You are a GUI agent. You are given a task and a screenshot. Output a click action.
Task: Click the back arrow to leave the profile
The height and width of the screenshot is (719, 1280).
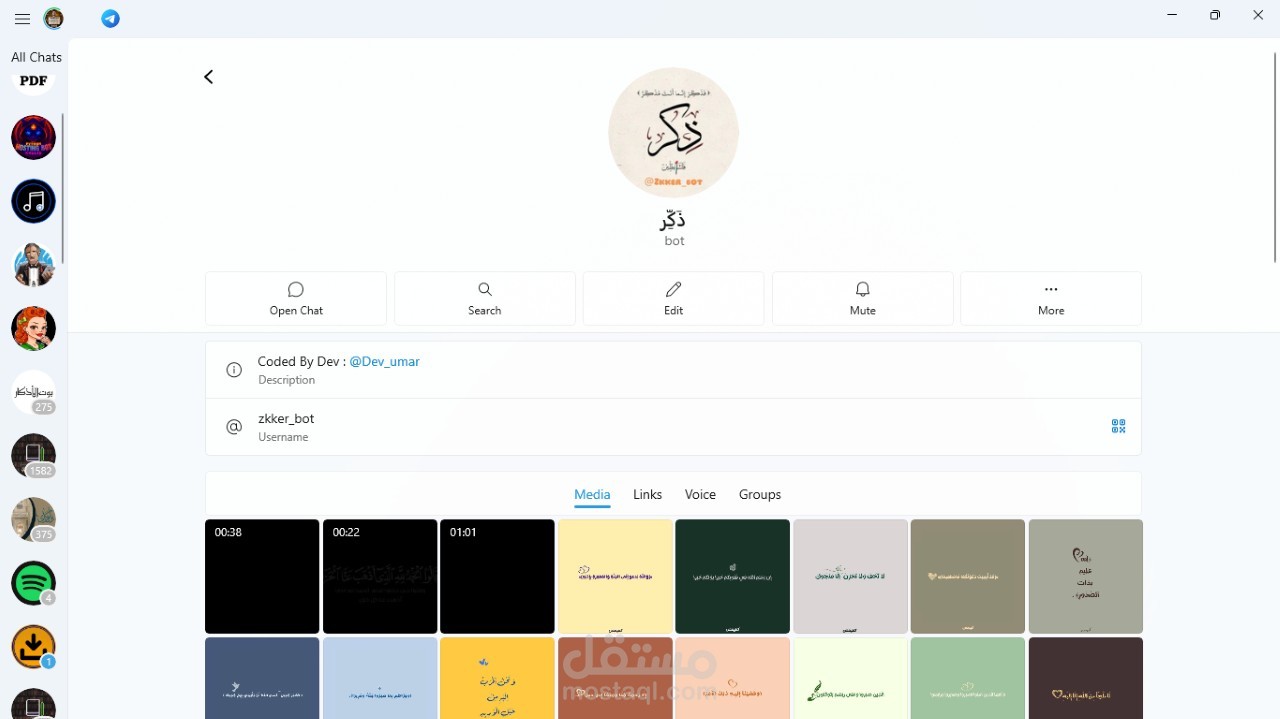coord(208,77)
